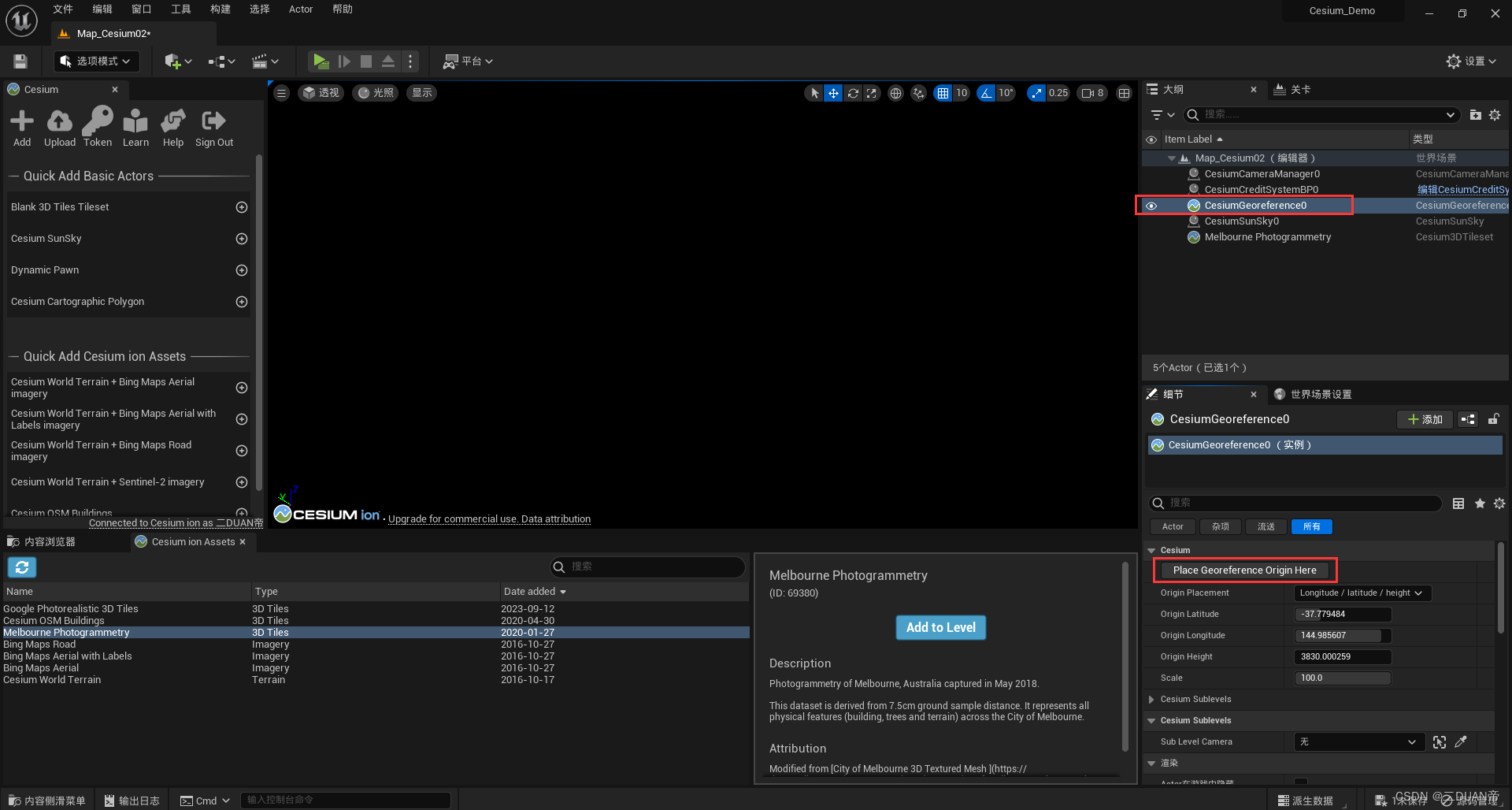This screenshot has height=810, width=1512.
Task: Collapse the 渲染 section
Action: point(1151,764)
